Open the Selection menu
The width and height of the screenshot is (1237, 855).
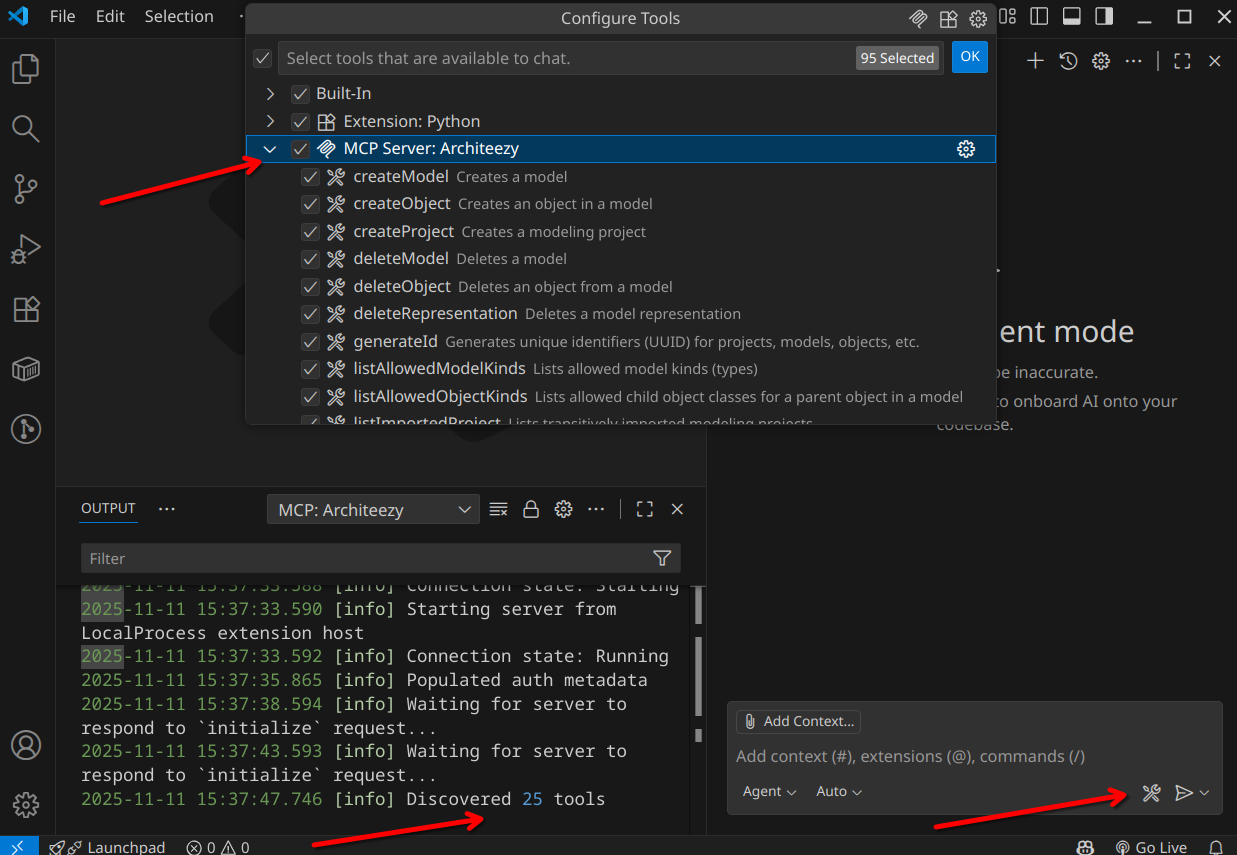point(178,17)
